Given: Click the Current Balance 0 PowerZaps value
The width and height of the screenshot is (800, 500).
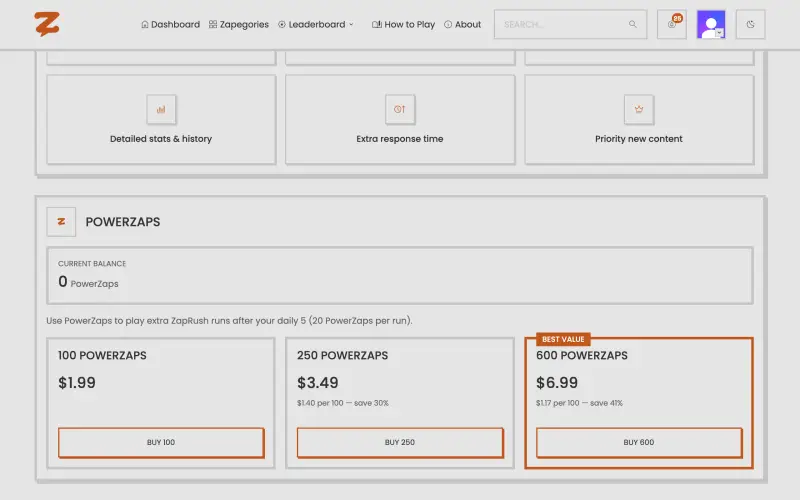Looking at the screenshot, I should coord(88,282).
